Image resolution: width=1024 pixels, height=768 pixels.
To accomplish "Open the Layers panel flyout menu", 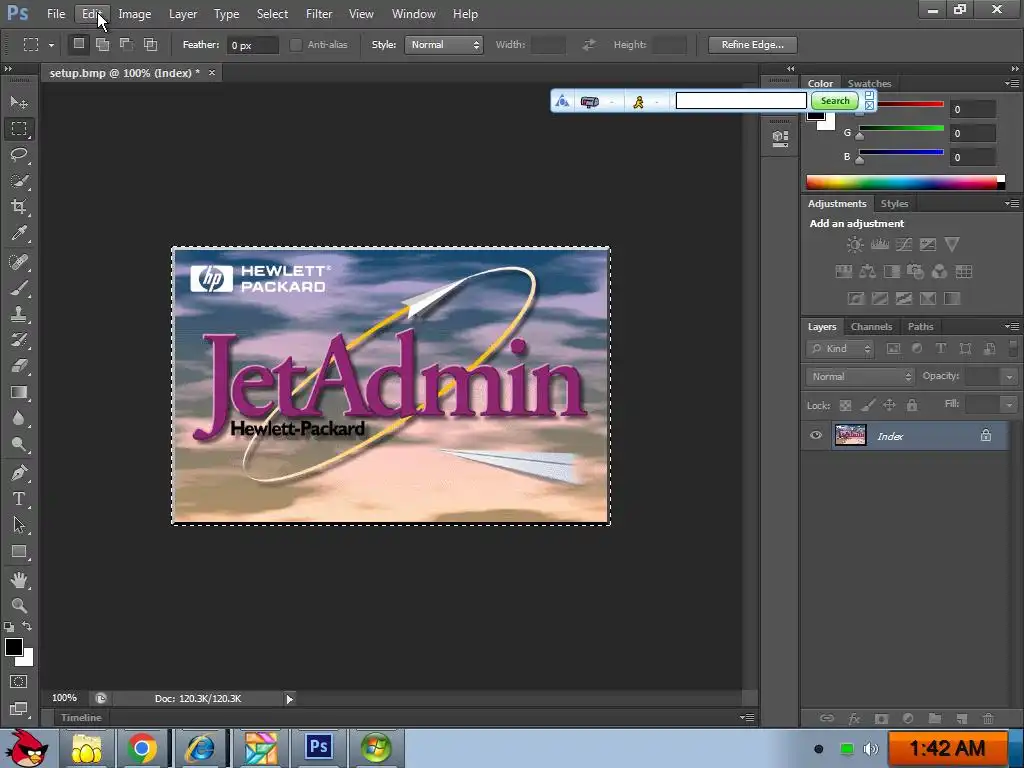I will pyautogui.click(x=1012, y=326).
